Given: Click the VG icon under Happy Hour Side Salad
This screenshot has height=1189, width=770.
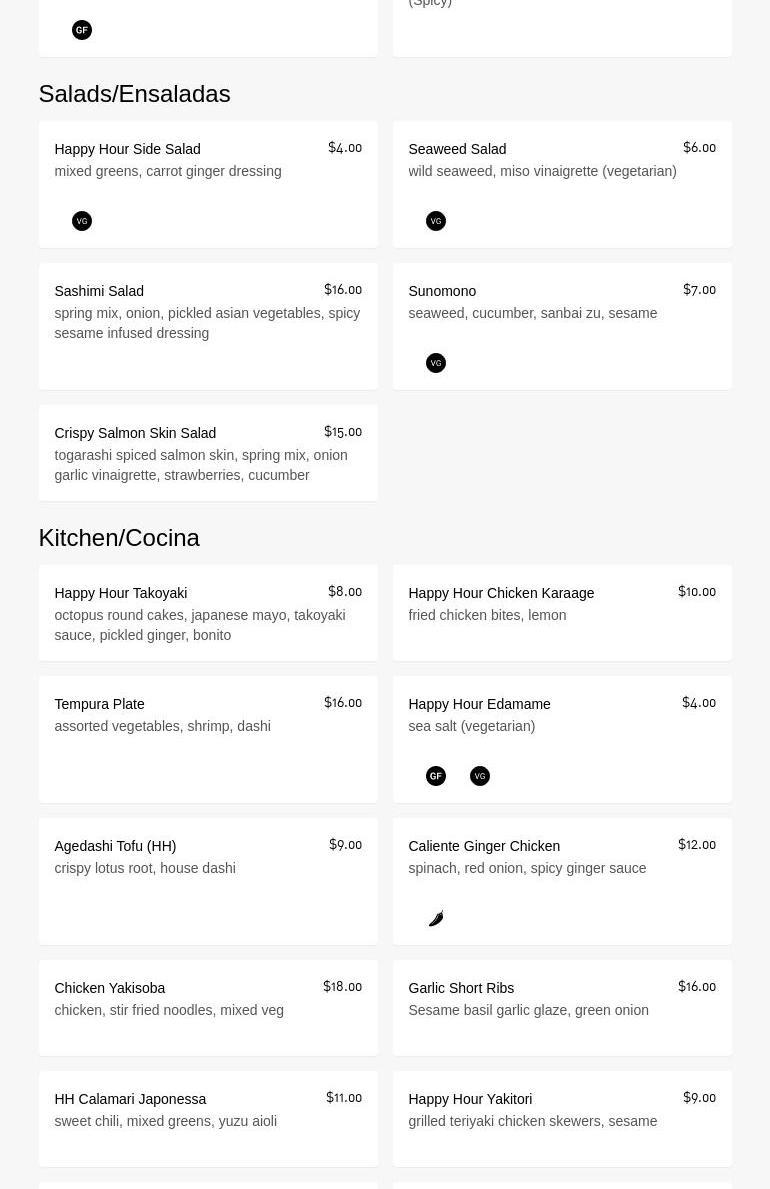Looking at the screenshot, I should pyautogui.click(x=82, y=221).
